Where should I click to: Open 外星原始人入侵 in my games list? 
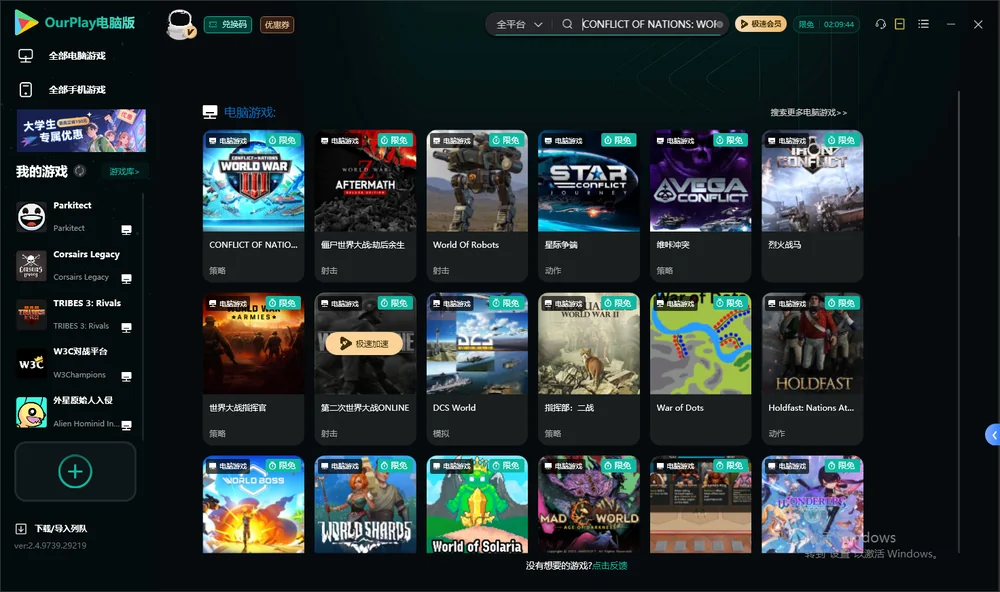click(x=75, y=412)
